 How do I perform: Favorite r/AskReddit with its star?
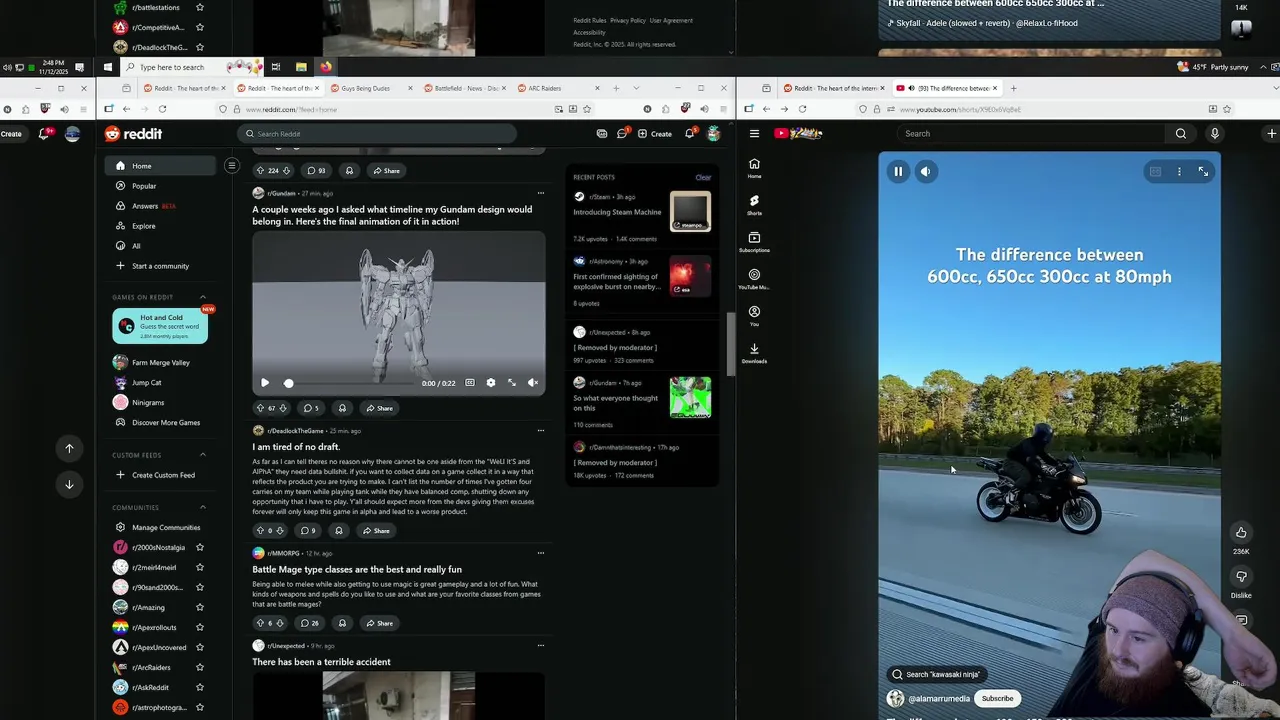point(200,687)
